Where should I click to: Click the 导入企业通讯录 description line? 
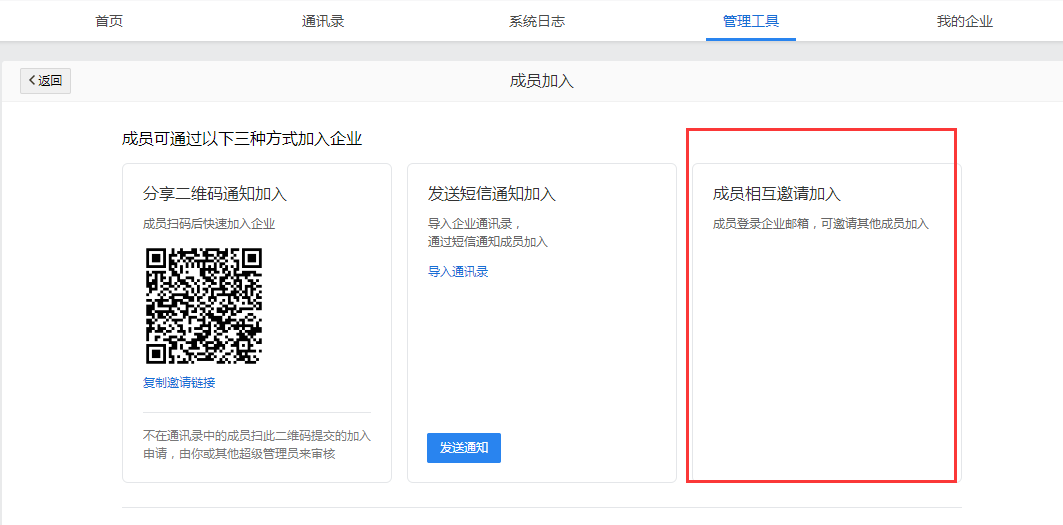tap(475, 224)
